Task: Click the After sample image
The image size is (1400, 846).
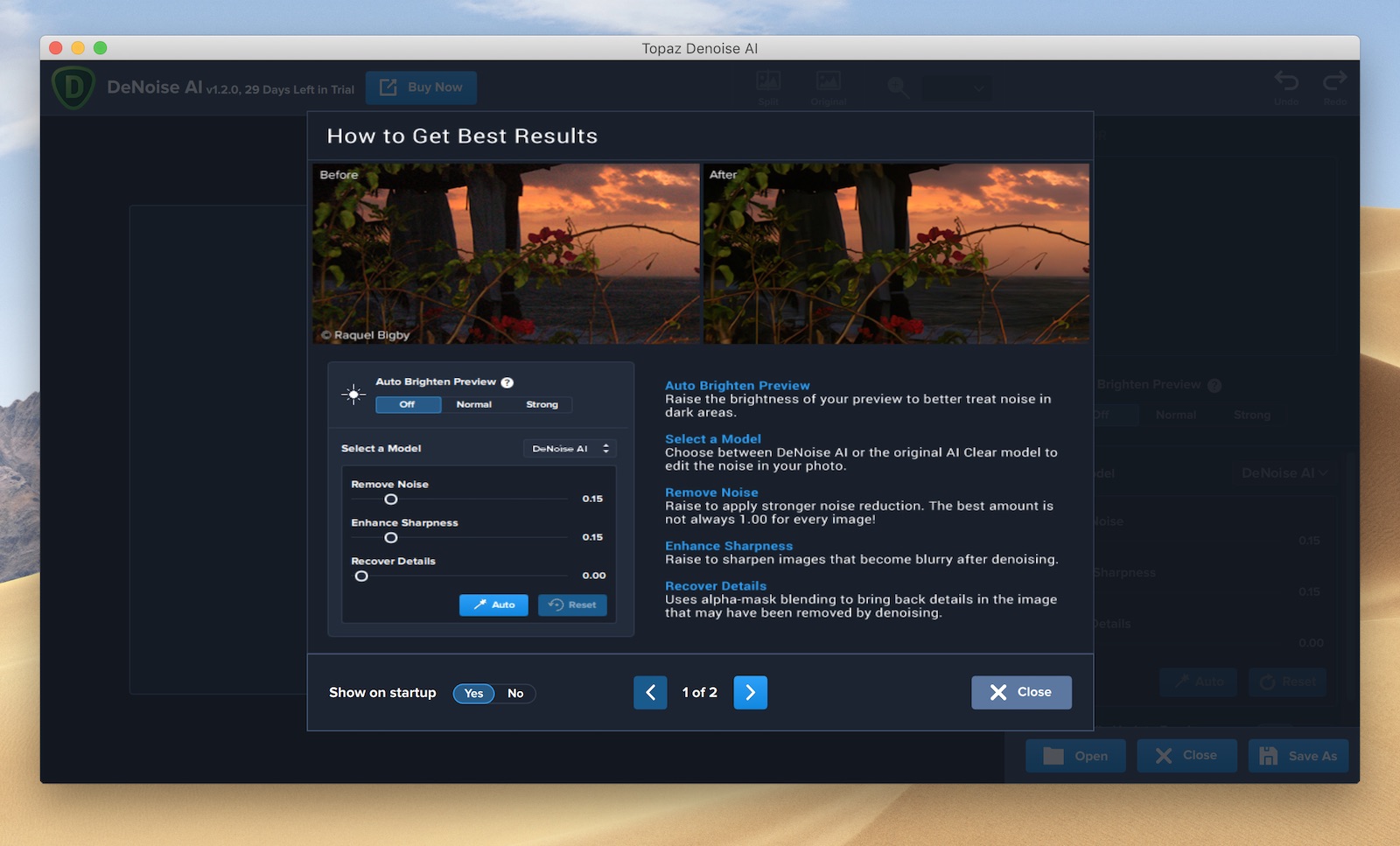Action: pos(896,254)
